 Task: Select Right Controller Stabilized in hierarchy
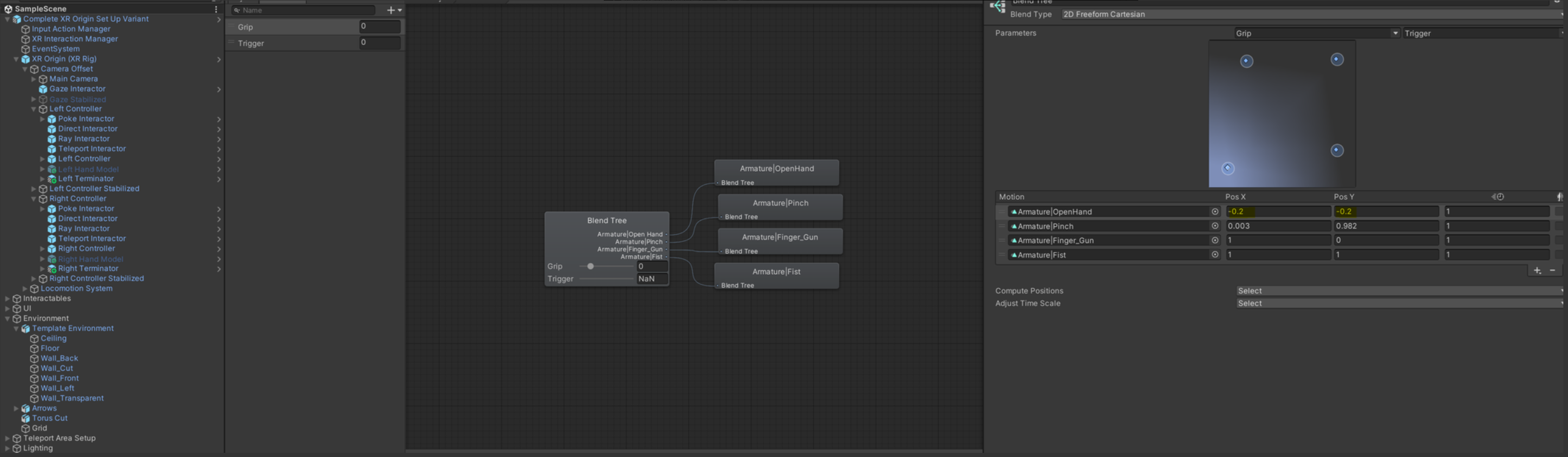[x=97, y=278]
